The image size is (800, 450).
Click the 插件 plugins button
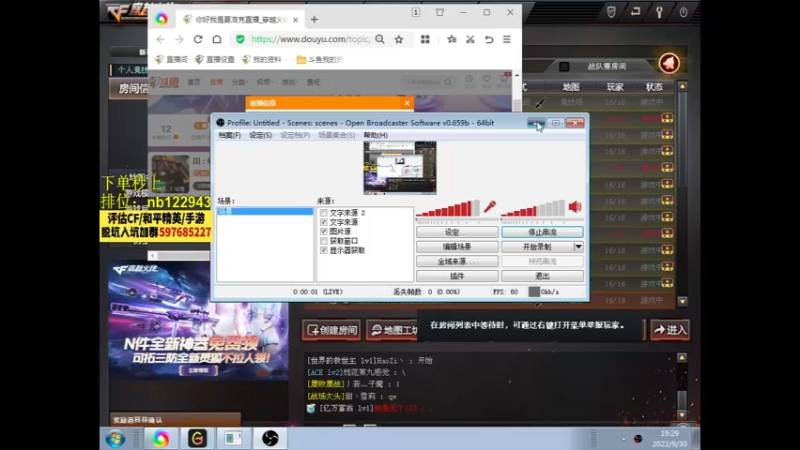pyautogui.click(x=457, y=276)
